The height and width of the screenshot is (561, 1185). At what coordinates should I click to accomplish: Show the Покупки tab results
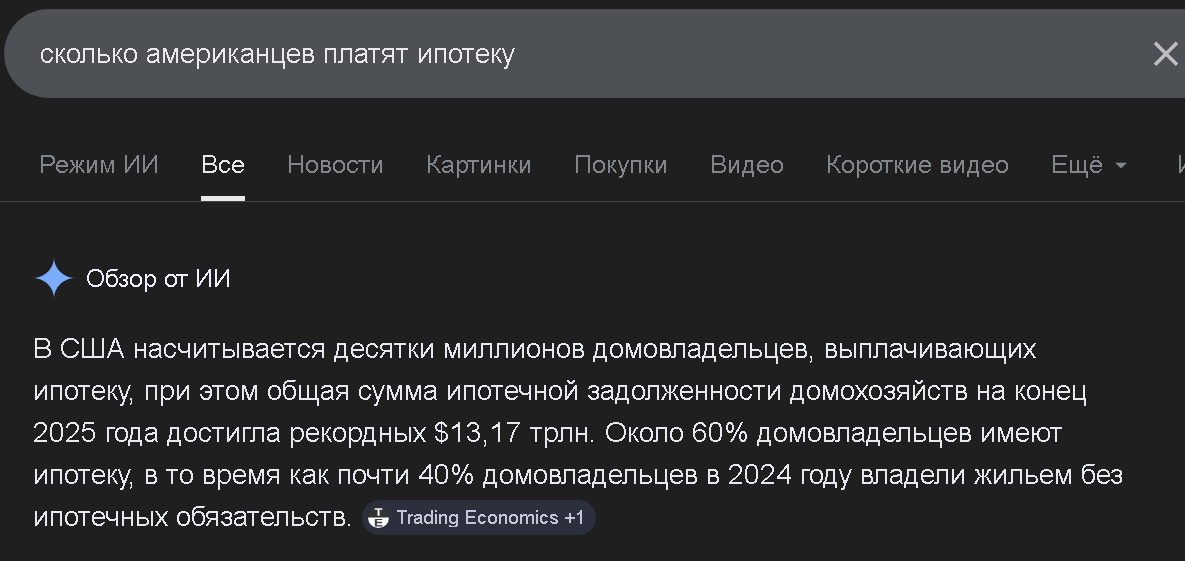point(620,165)
